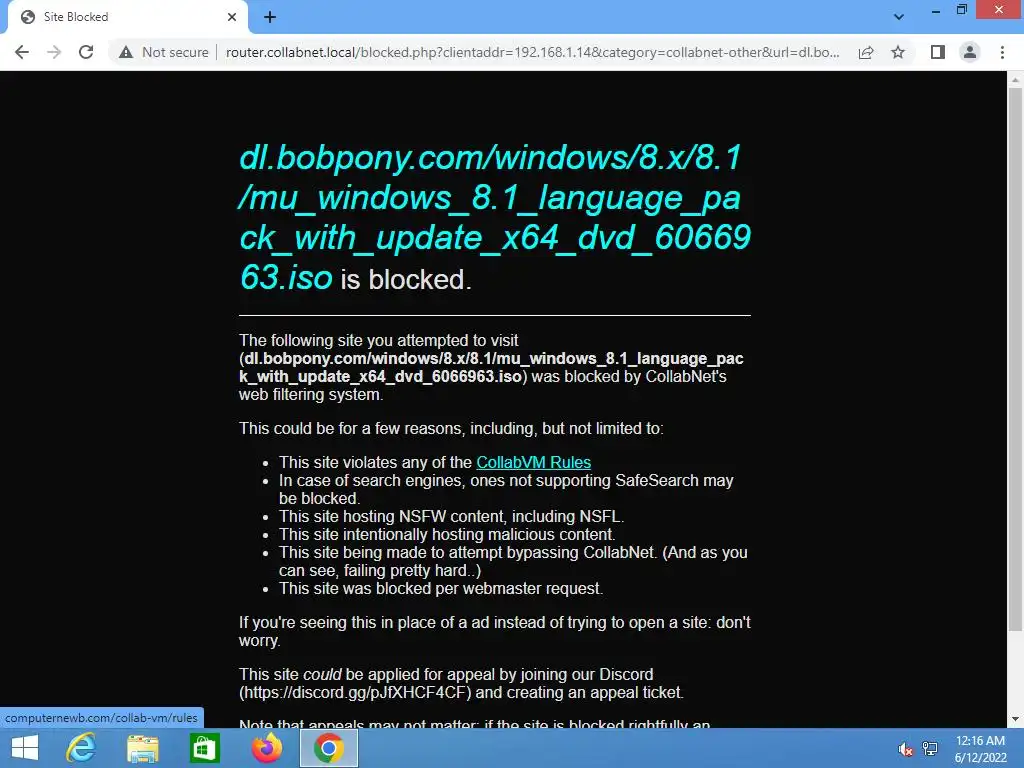The height and width of the screenshot is (768, 1024).
Task: Click the 'If you're seeing this in place of a ad' paragraph
Action: [494, 632]
